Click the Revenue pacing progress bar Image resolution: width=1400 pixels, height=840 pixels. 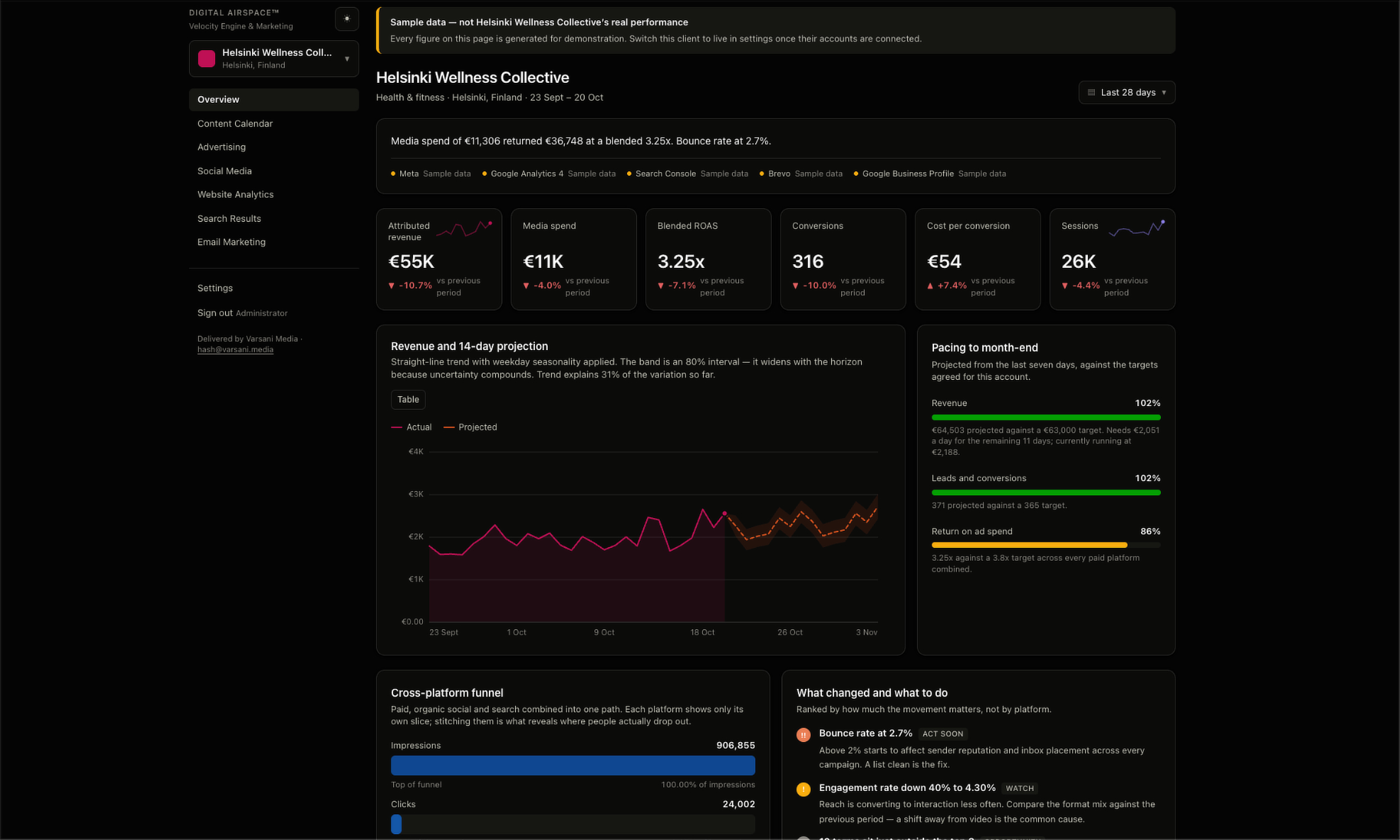click(x=1046, y=418)
